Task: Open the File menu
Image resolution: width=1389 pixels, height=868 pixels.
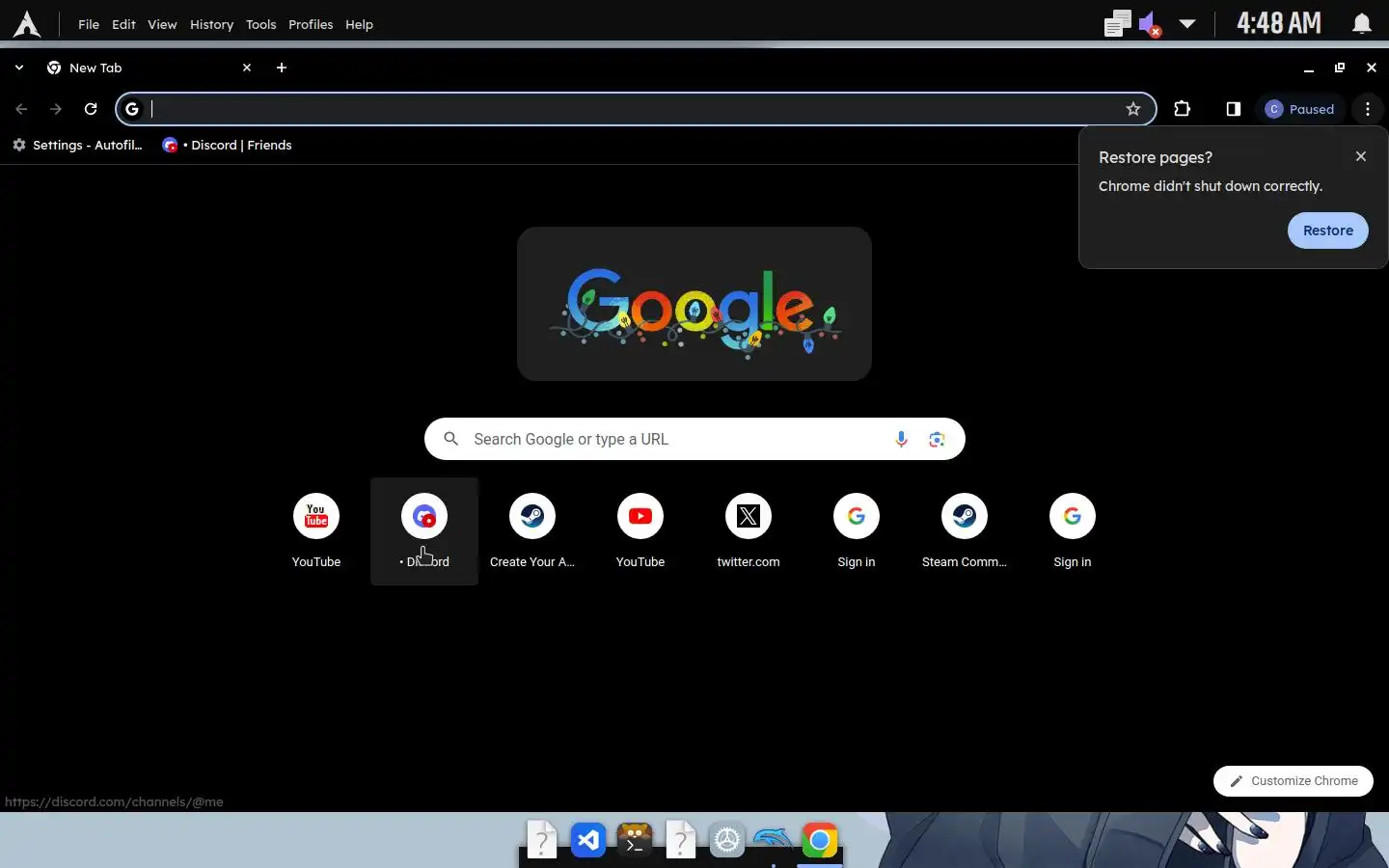Action: 89,24
